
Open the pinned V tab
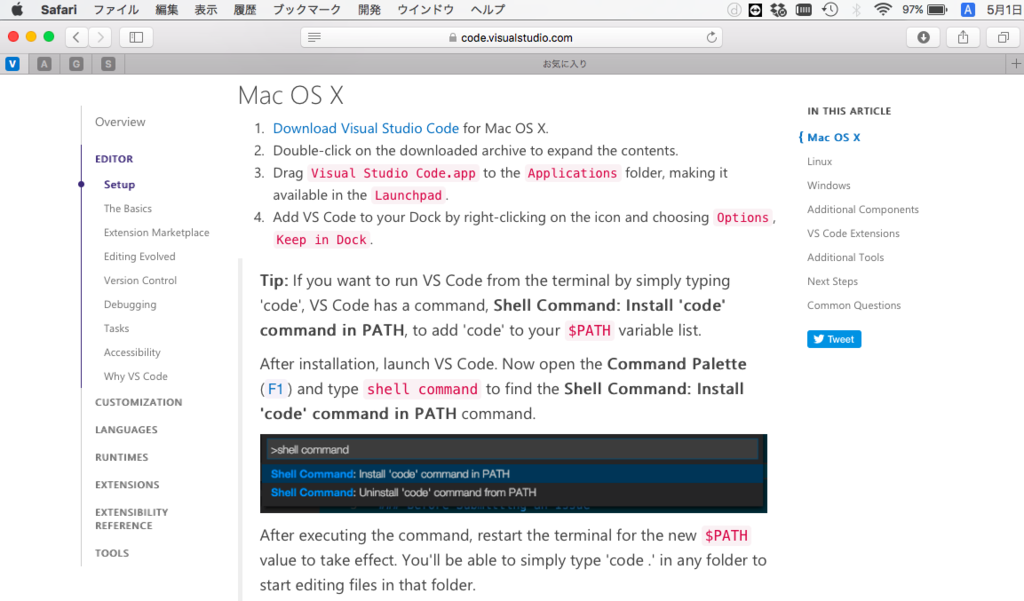click(12, 63)
